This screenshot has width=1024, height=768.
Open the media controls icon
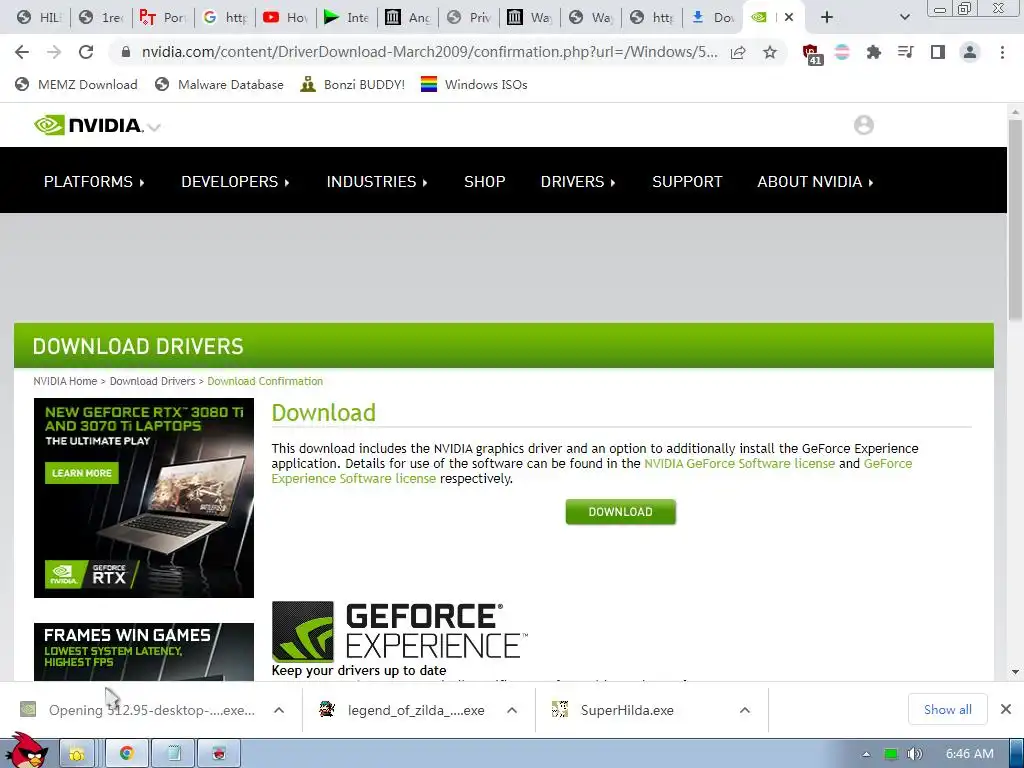point(905,52)
